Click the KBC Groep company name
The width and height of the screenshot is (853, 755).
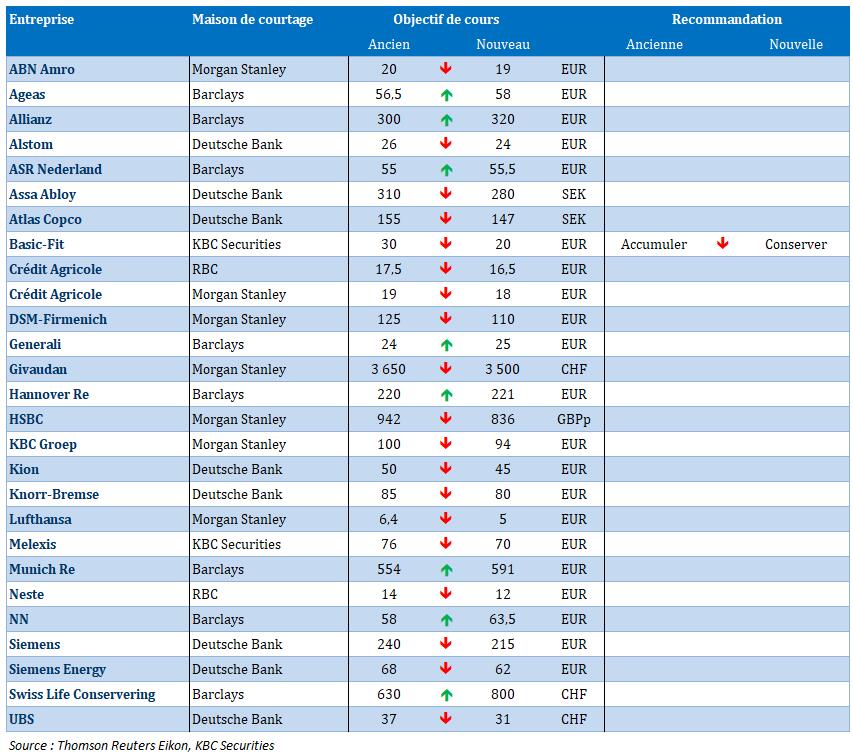43,444
